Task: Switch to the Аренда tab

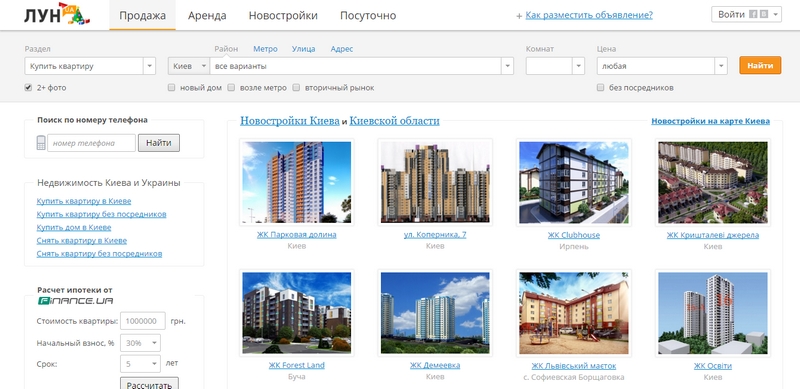Action: (x=207, y=15)
